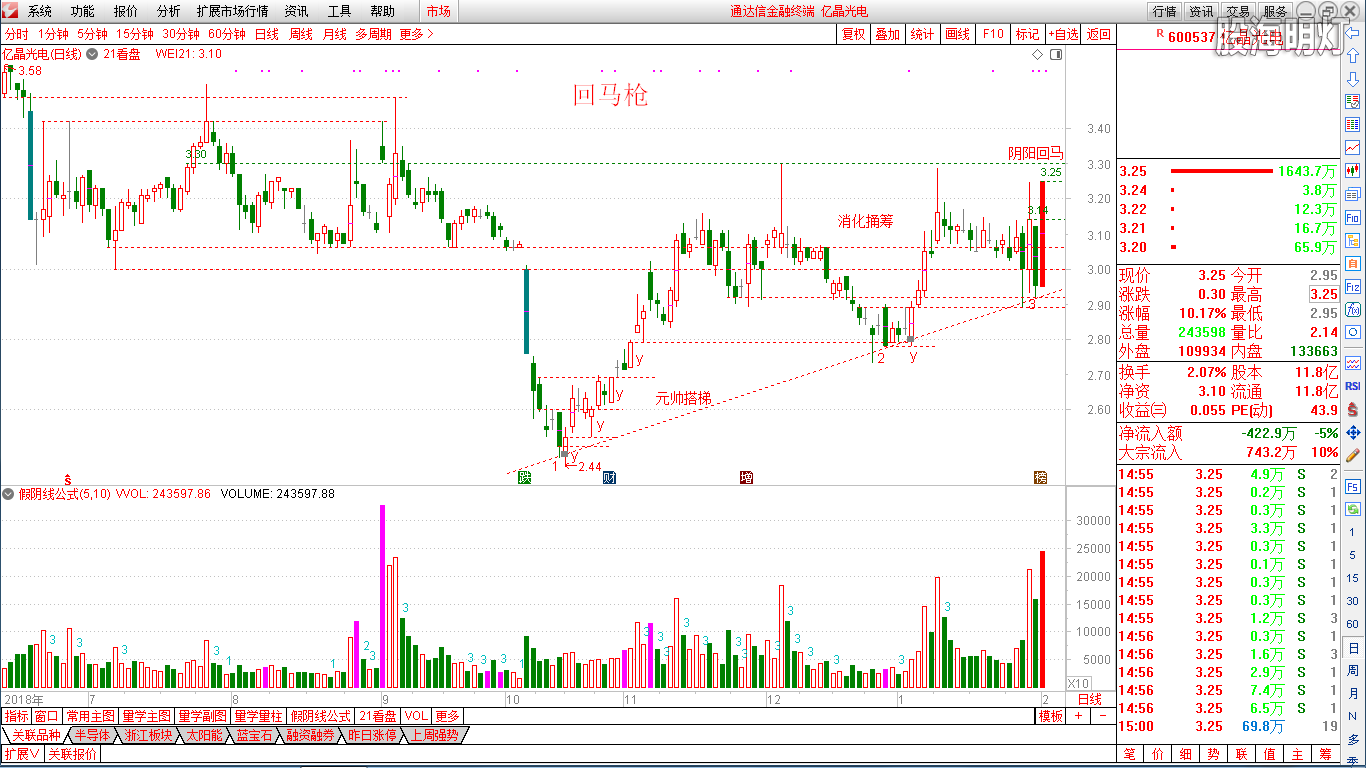Viewport: 1366px width, 768px height.
Task: Open the 分析 menu
Action: point(169,11)
